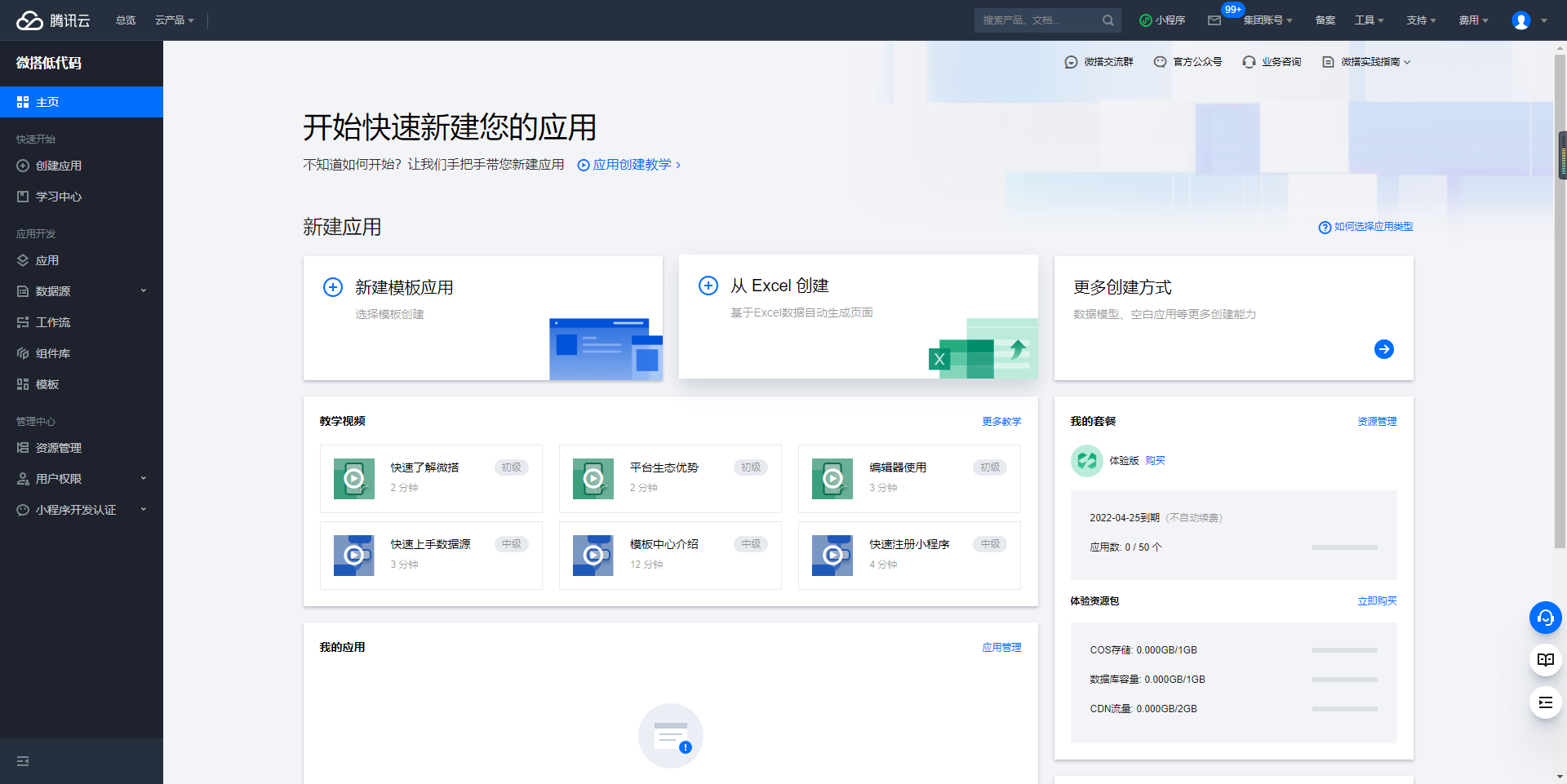Image resolution: width=1567 pixels, height=784 pixels.
Task: Expand the 工具 dropdown
Action: coord(1369,20)
